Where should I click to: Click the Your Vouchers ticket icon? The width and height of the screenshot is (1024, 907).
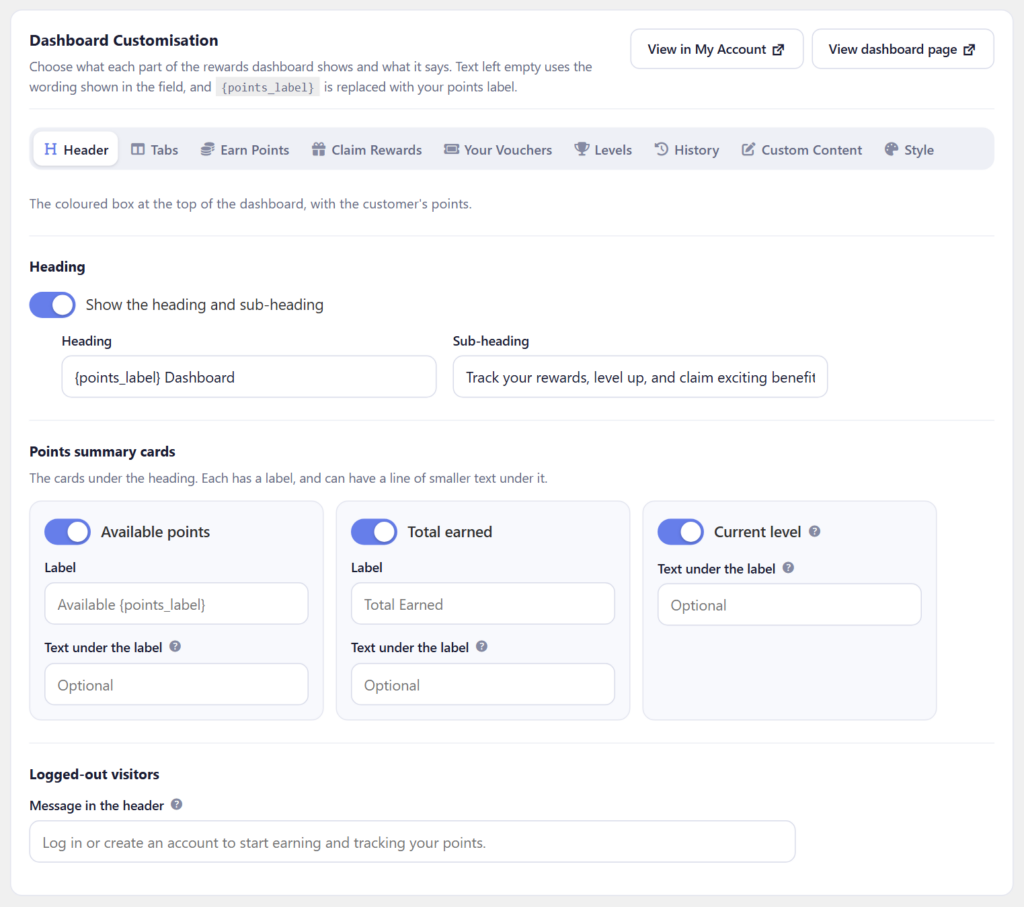click(x=451, y=150)
